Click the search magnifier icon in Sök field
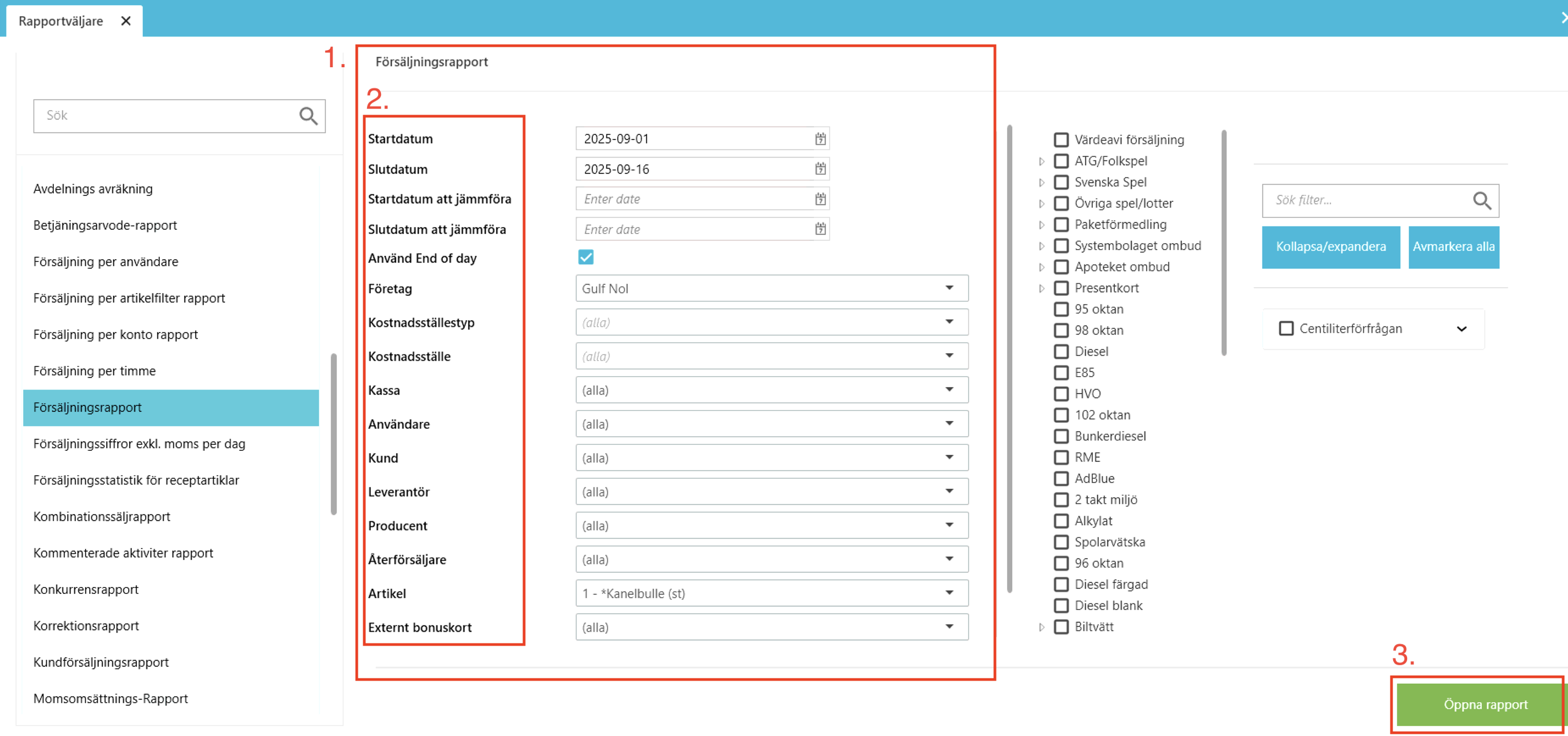 (308, 116)
